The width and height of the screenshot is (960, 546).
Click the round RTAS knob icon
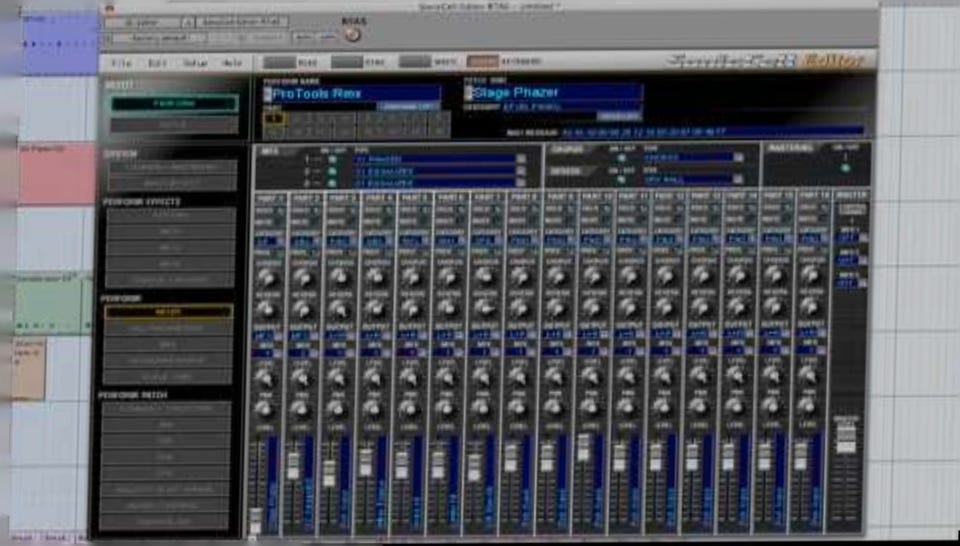352,34
